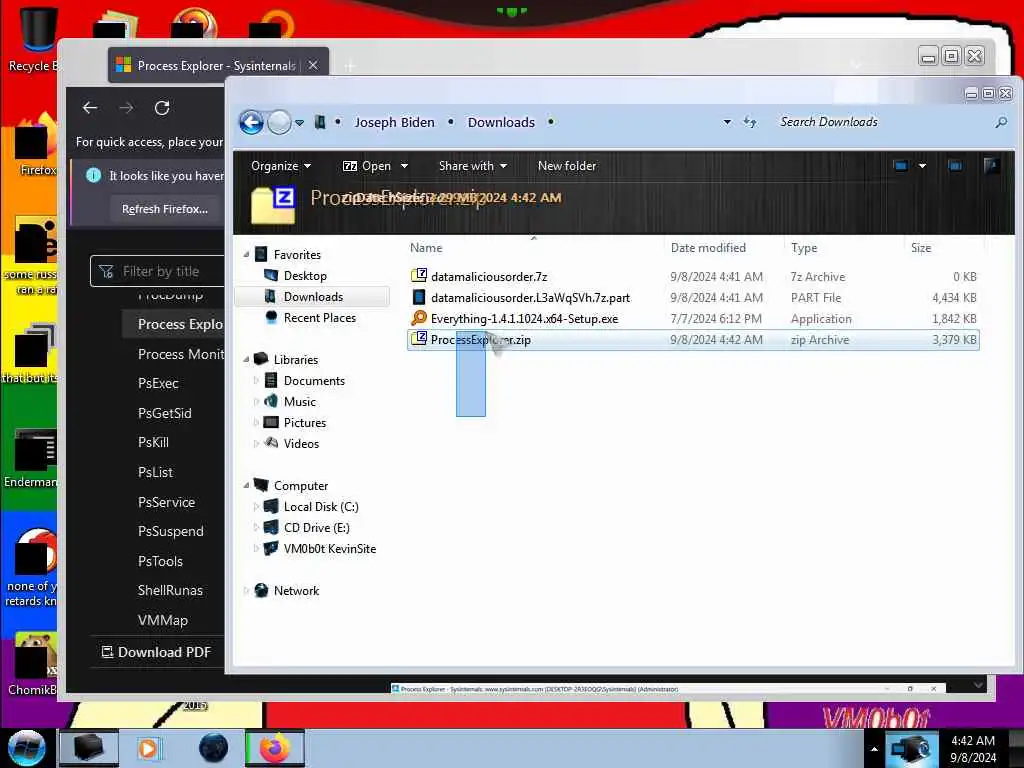1024x768 pixels.
Task: Click the 7z archive icon of datamaliciousorder.7z
Action: [x=419, y=276]
